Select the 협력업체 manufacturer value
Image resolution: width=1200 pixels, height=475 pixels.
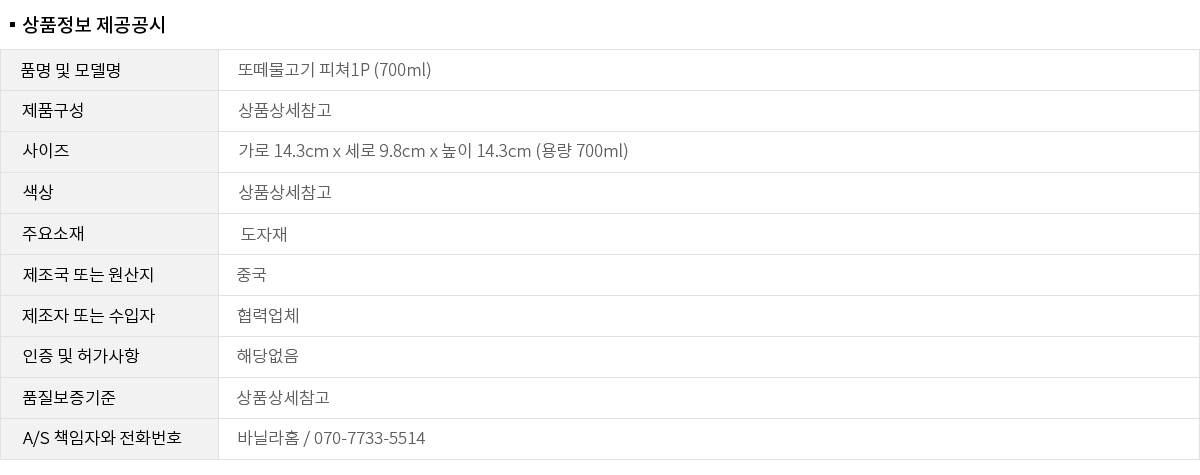268,316
